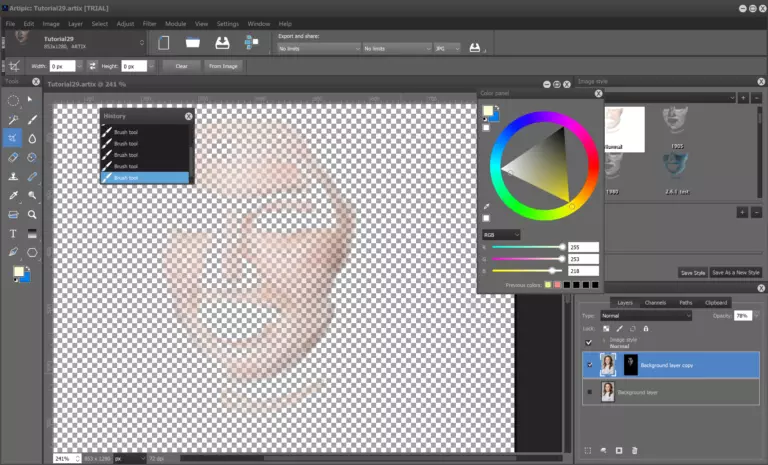768x465 pixels.
Task: Show the Background layer
Action: 590,392
